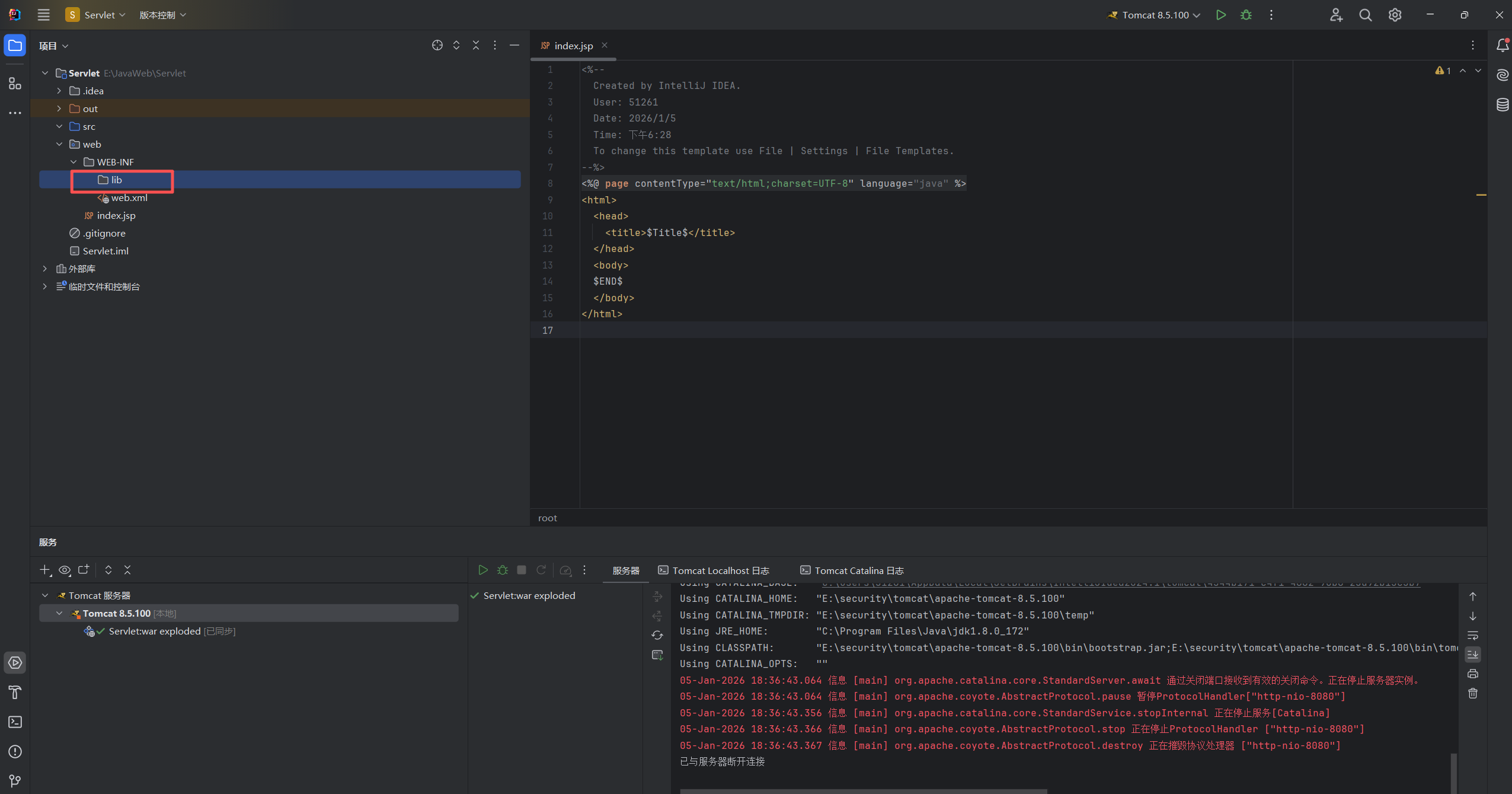Expand the out folder

pos(59,109)
